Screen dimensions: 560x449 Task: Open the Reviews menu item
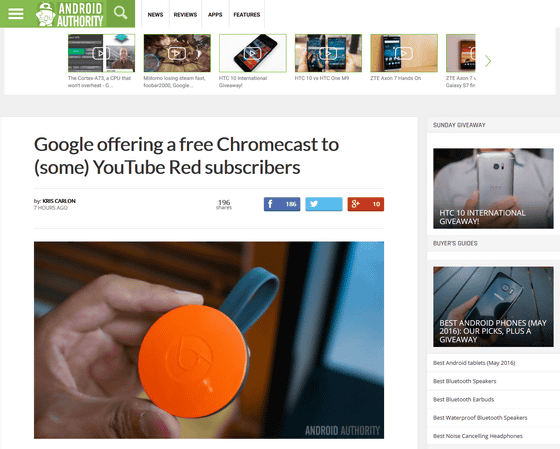(185, 15)
